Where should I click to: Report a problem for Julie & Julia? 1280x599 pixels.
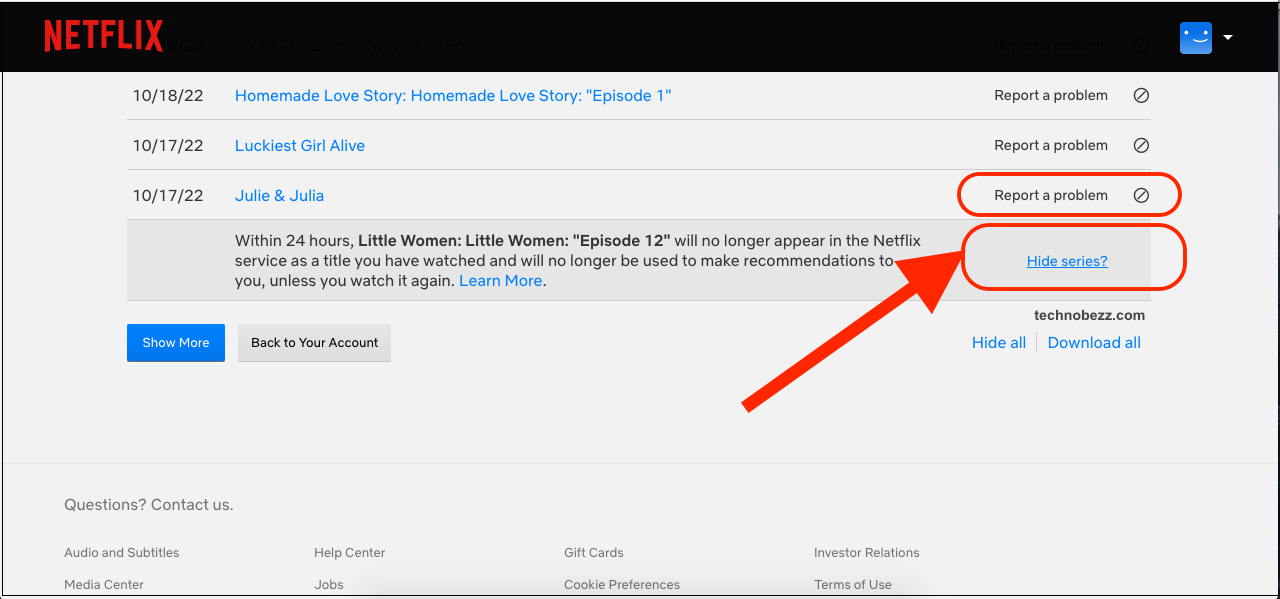[x=1051, y=196]
